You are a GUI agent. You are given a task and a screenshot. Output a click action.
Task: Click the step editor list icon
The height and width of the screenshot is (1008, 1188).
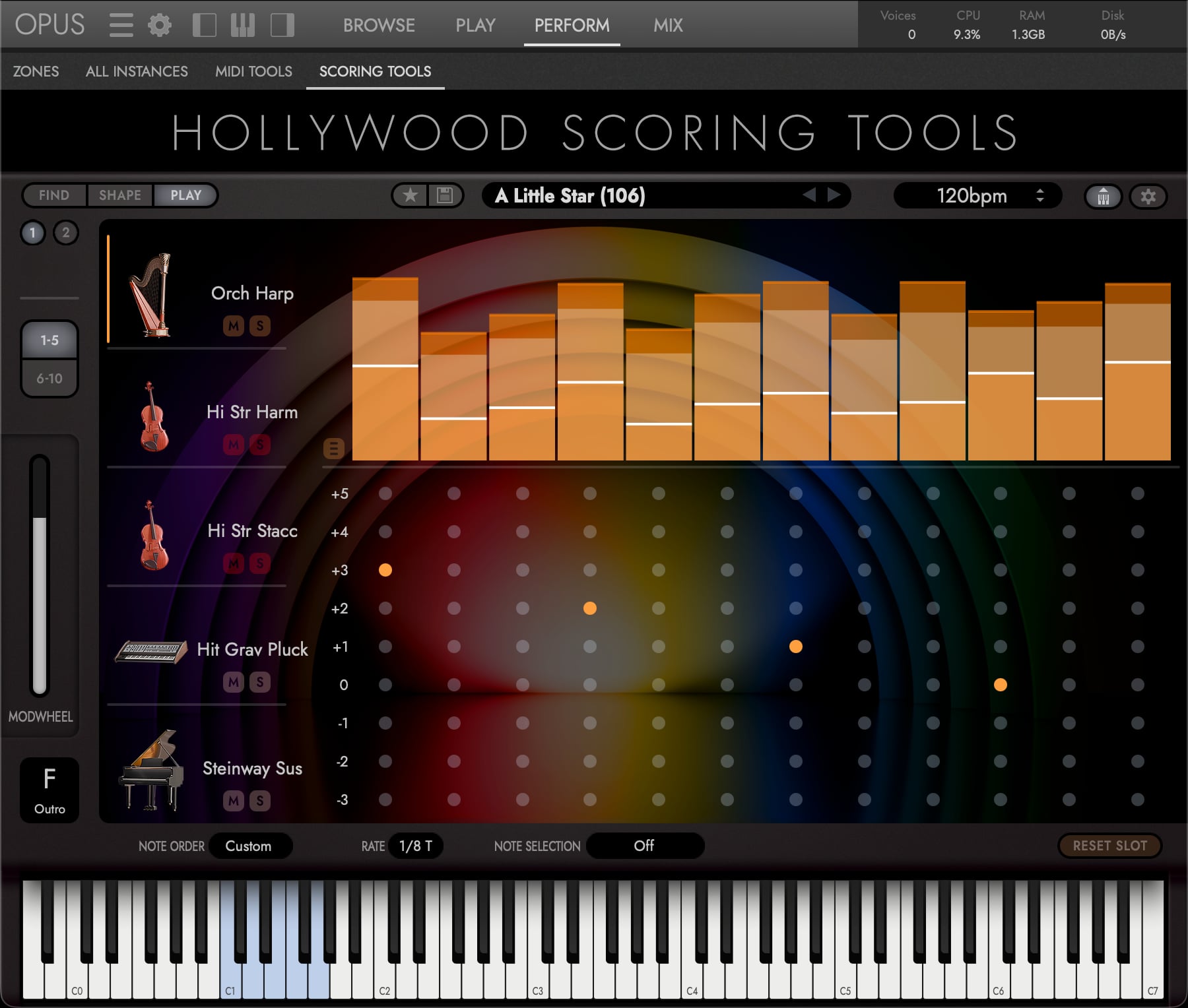333,448
